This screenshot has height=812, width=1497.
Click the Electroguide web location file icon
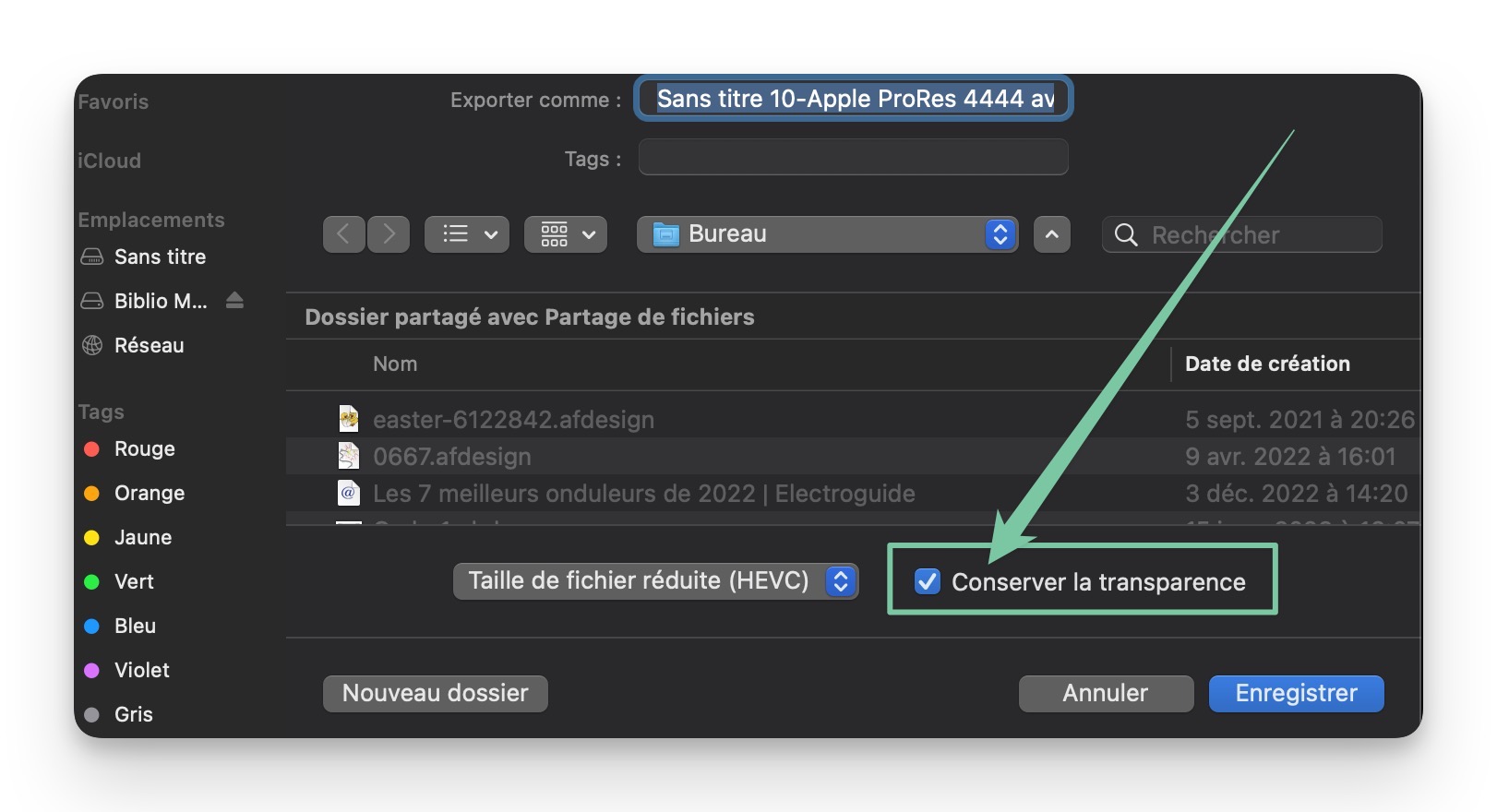pos(348,493)
